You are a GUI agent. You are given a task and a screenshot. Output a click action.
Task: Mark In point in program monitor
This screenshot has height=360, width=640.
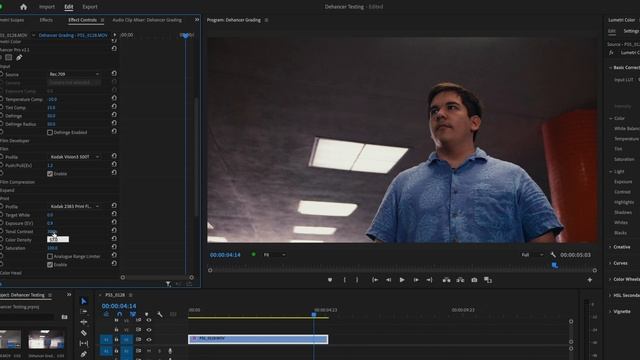point(344,280)
